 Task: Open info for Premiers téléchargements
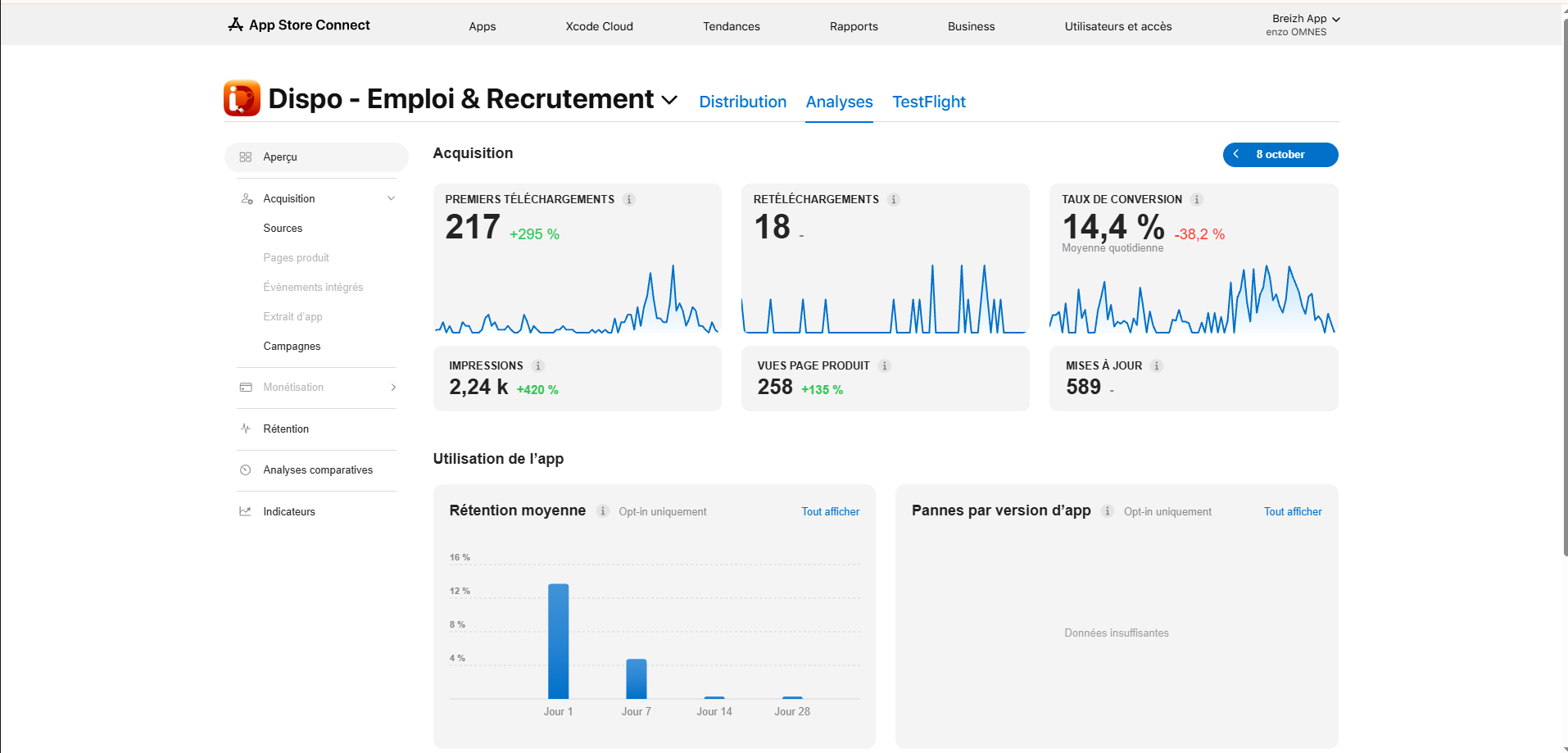(x=629, y=199)
